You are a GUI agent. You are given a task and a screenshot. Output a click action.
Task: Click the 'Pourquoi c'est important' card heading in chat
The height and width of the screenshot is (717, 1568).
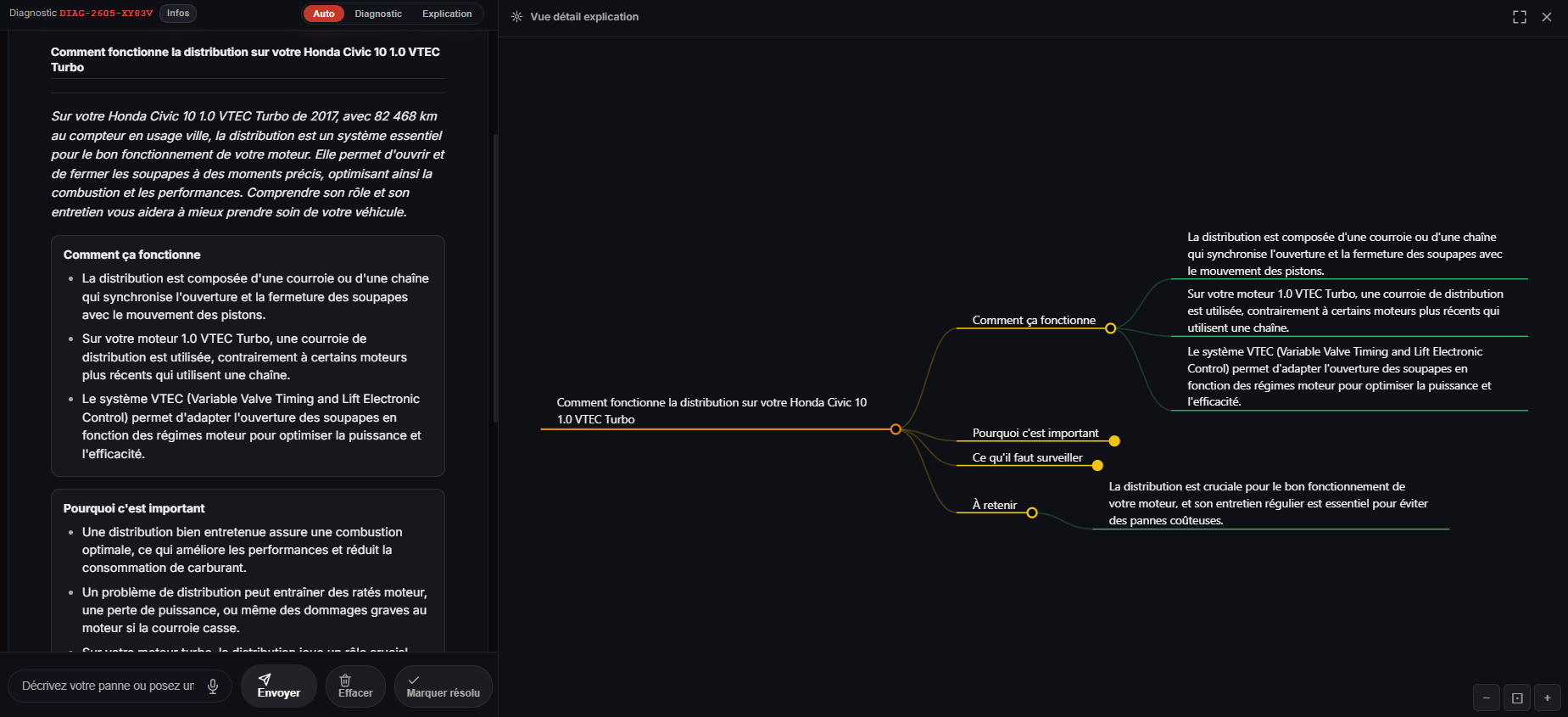134,508
